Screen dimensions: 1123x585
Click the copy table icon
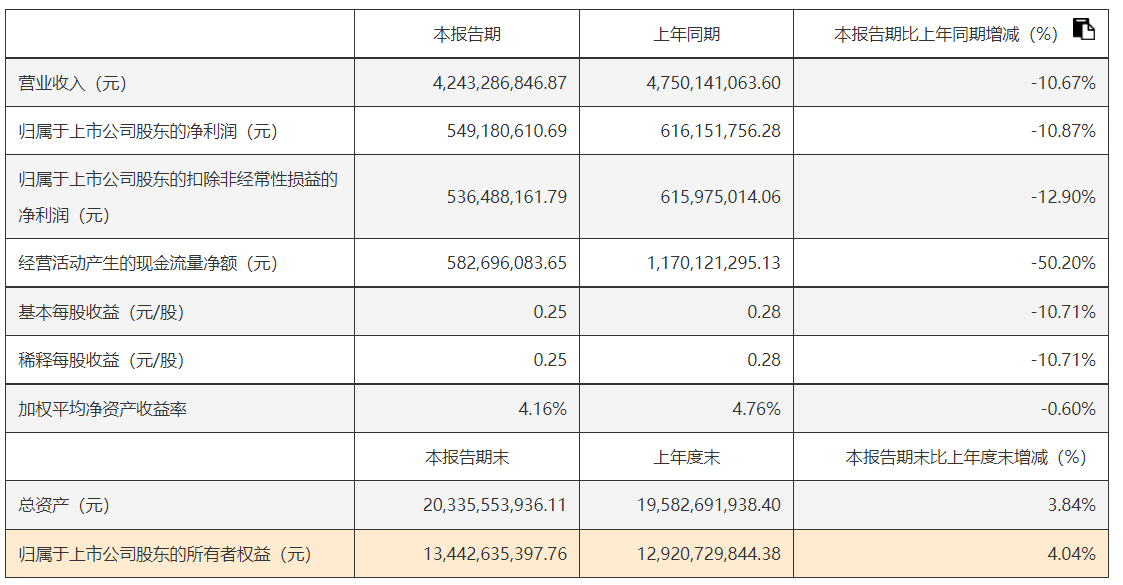click(x=1083, y=29)
